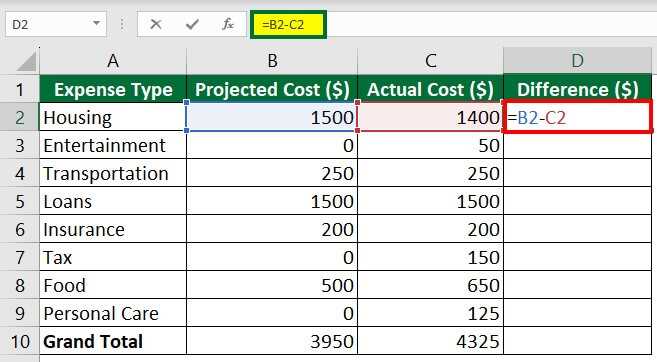The height and width of the screenshot is (362, 657).
Task: Click Food actual cost 650
Action: click(430, 285)
